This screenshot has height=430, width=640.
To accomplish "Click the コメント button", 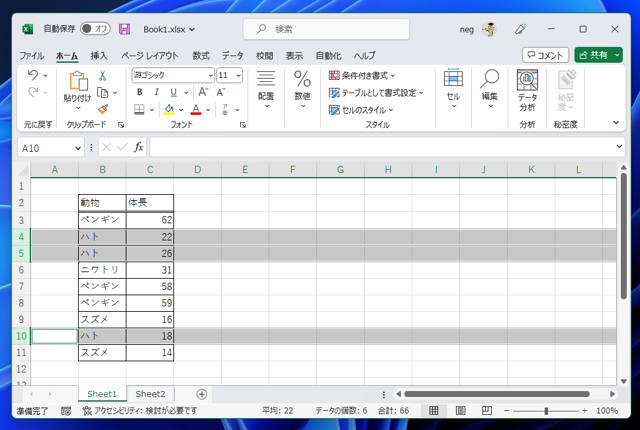I will pos(545,55).
